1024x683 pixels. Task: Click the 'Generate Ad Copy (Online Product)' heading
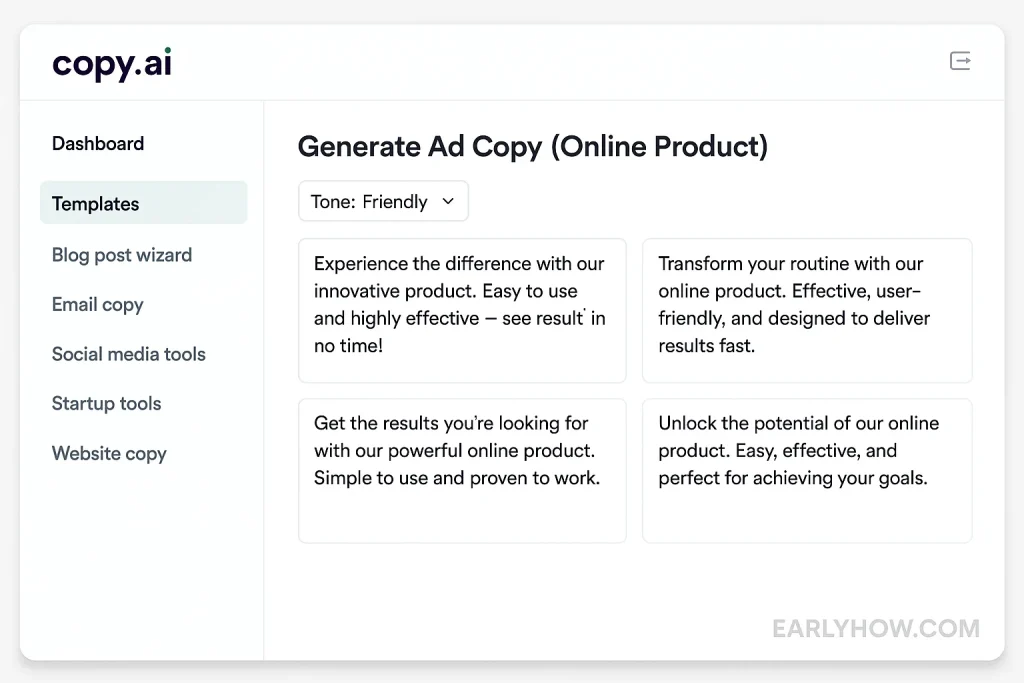pos(533,147)
